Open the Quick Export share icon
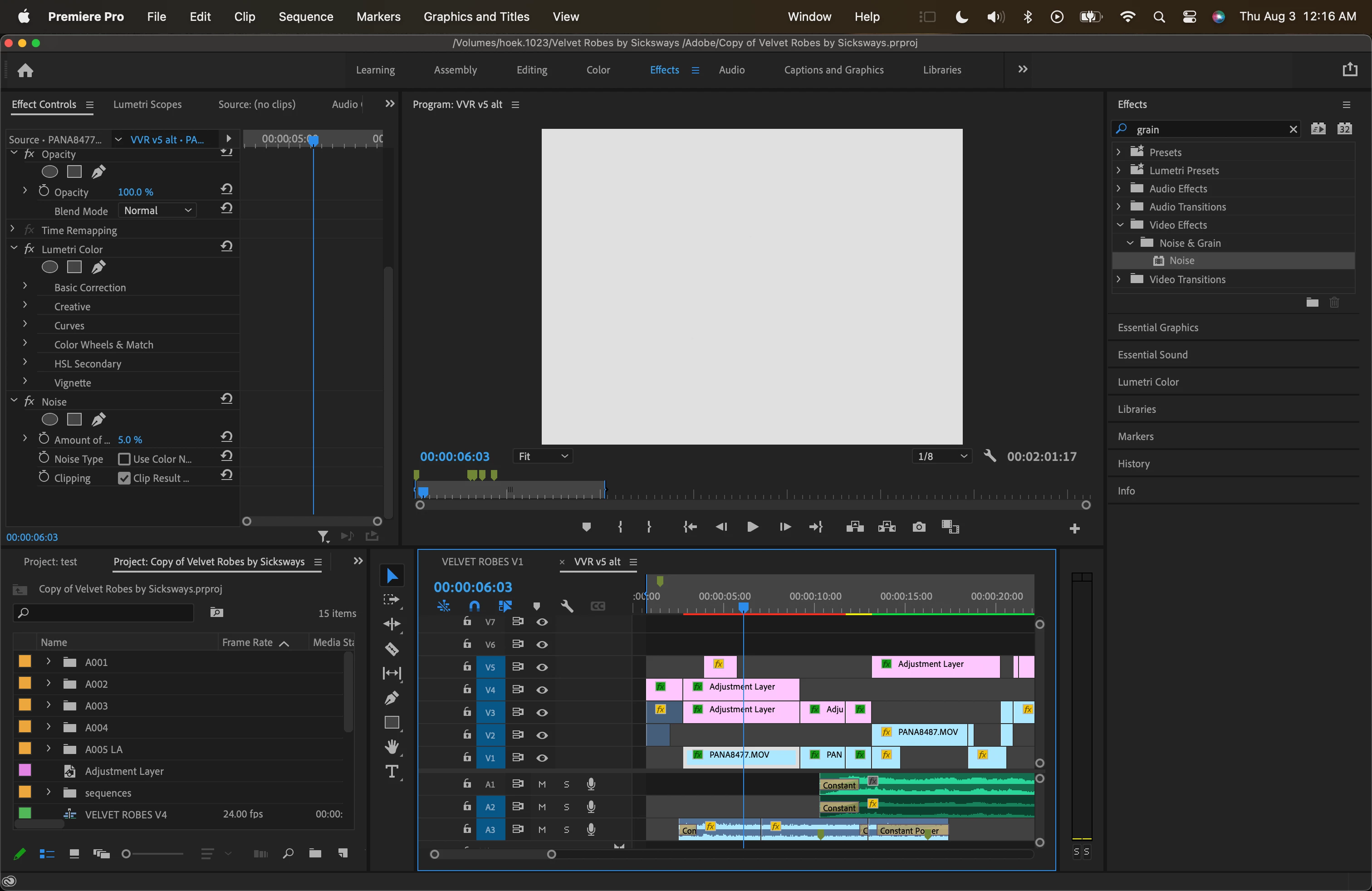 click(1350, 70)
